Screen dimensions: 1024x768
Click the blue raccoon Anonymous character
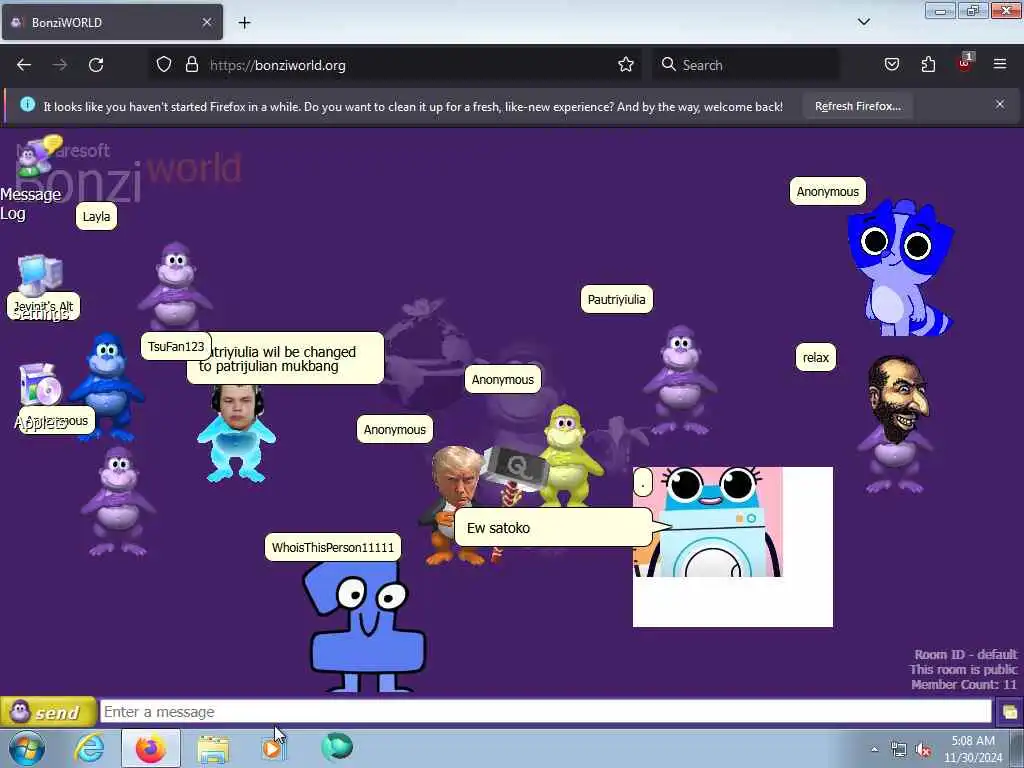901,268
